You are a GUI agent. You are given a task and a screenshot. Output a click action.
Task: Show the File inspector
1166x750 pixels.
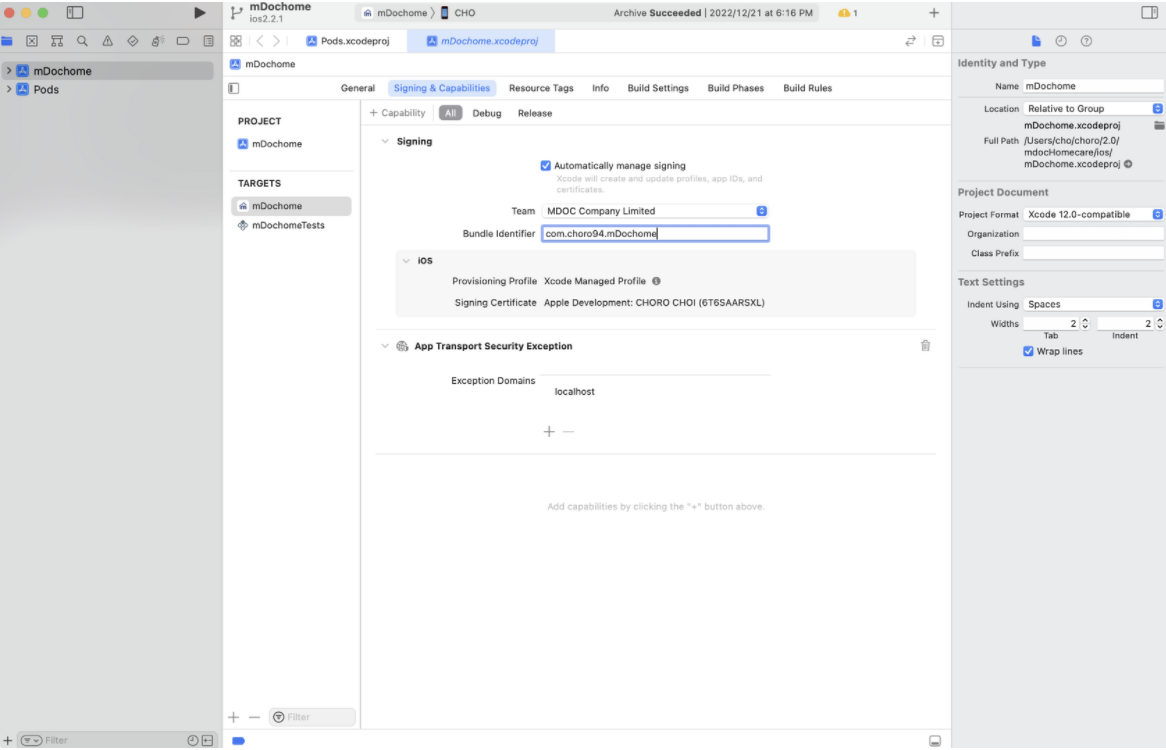pyautogui.click(x=1036, y=41)
